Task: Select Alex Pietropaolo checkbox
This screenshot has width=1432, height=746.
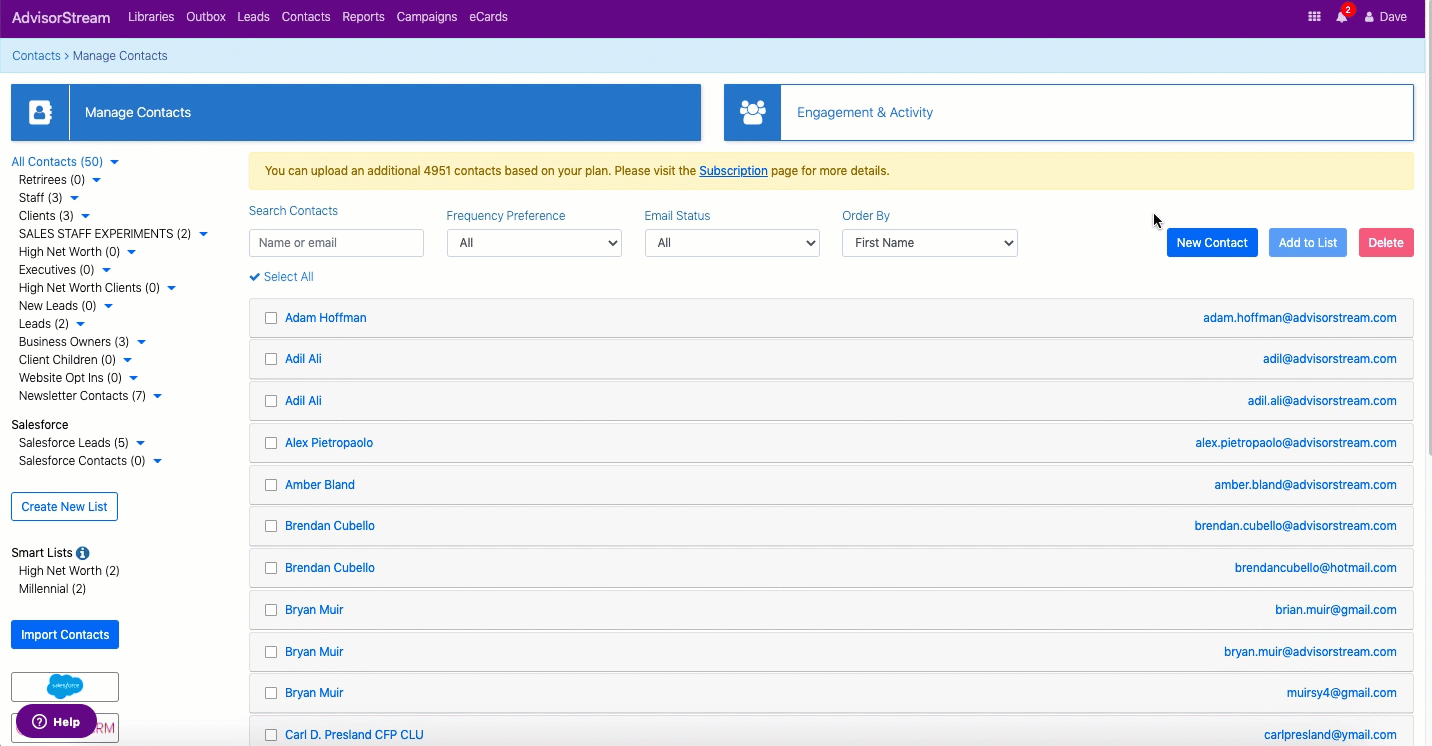Action: coord(271,443)
